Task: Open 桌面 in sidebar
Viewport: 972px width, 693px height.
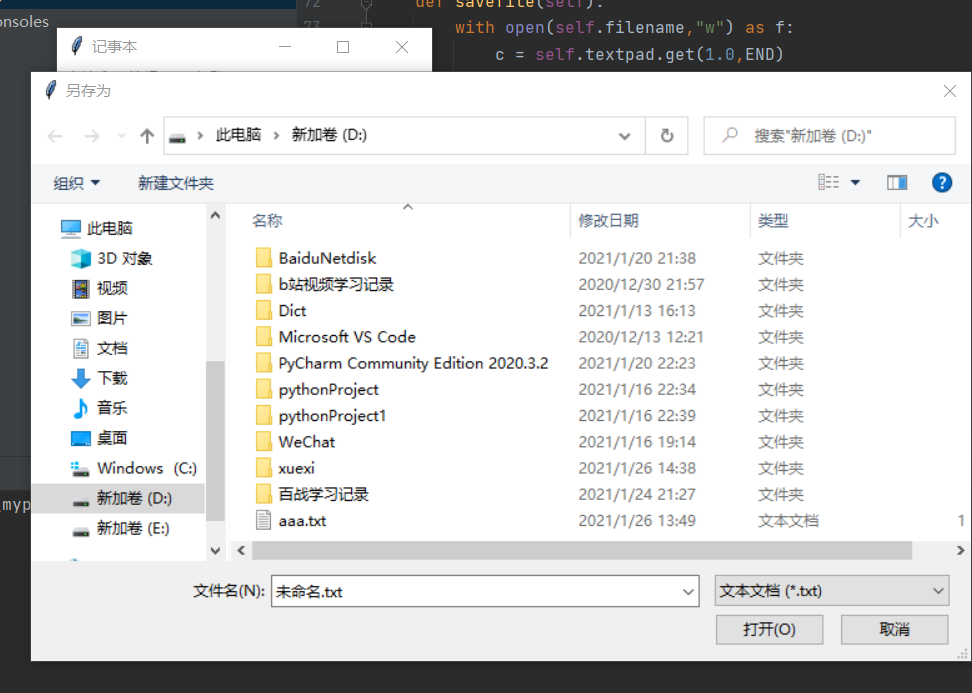Action: tap(100, 438)
